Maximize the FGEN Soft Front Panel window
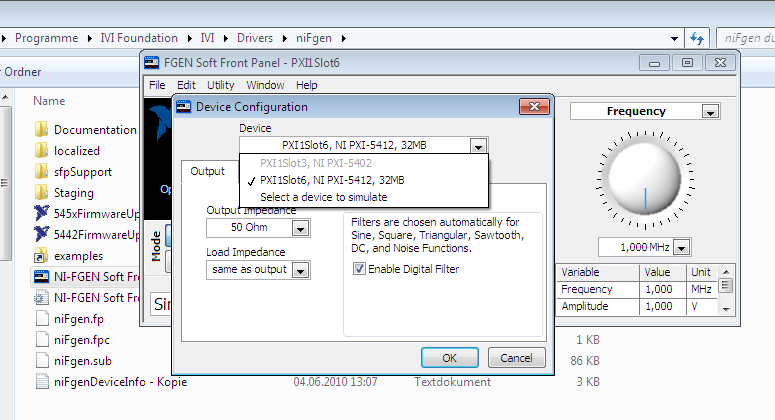Image resolution: width=775 pixels, height=420 pixels. [687, 63]
